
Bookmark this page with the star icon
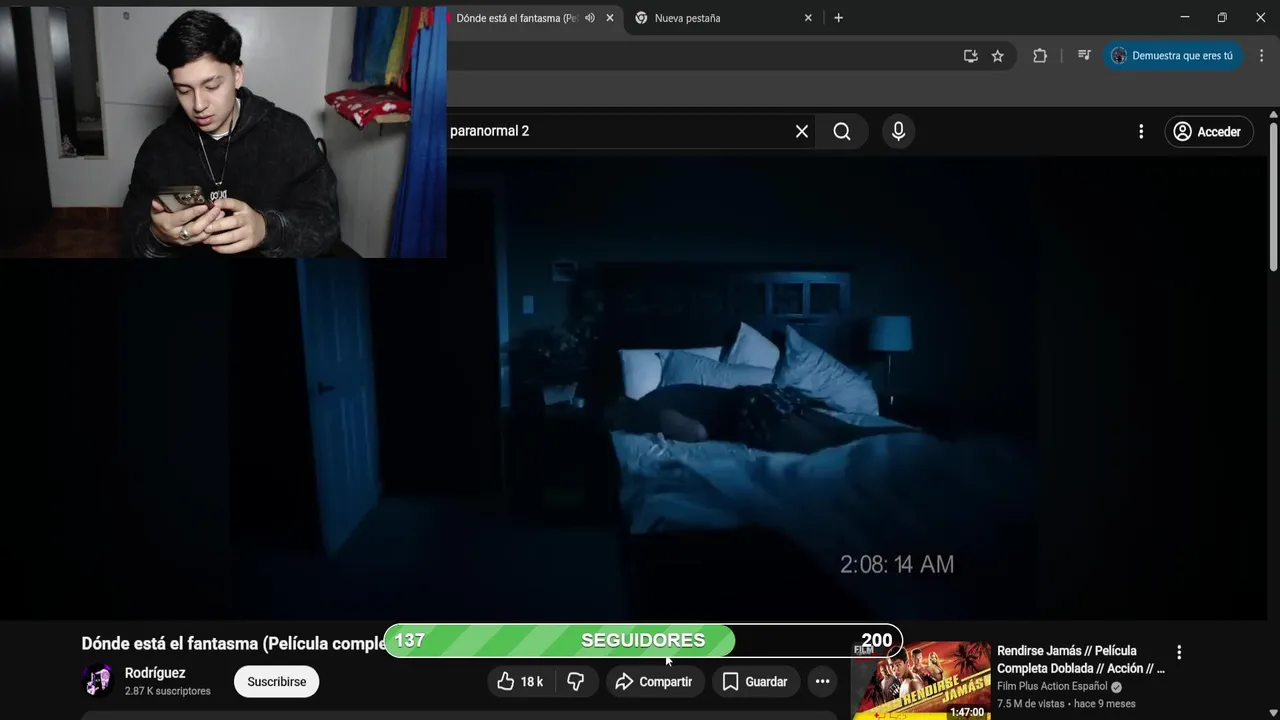click(x=997, y=56)
